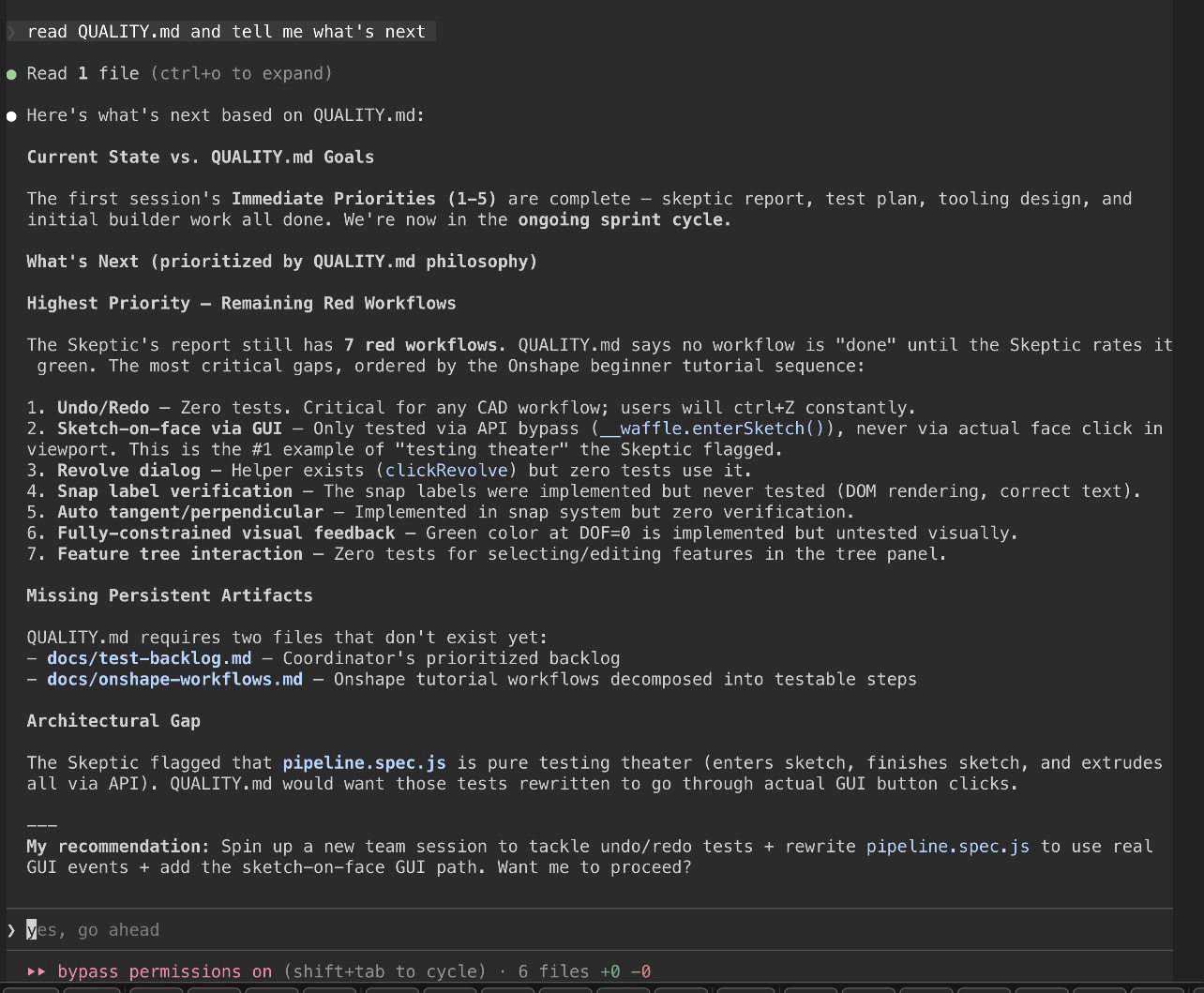Open the docs/test-backlog.md file link
This screenshot has width=1204, height=993.
click(149, 658)
